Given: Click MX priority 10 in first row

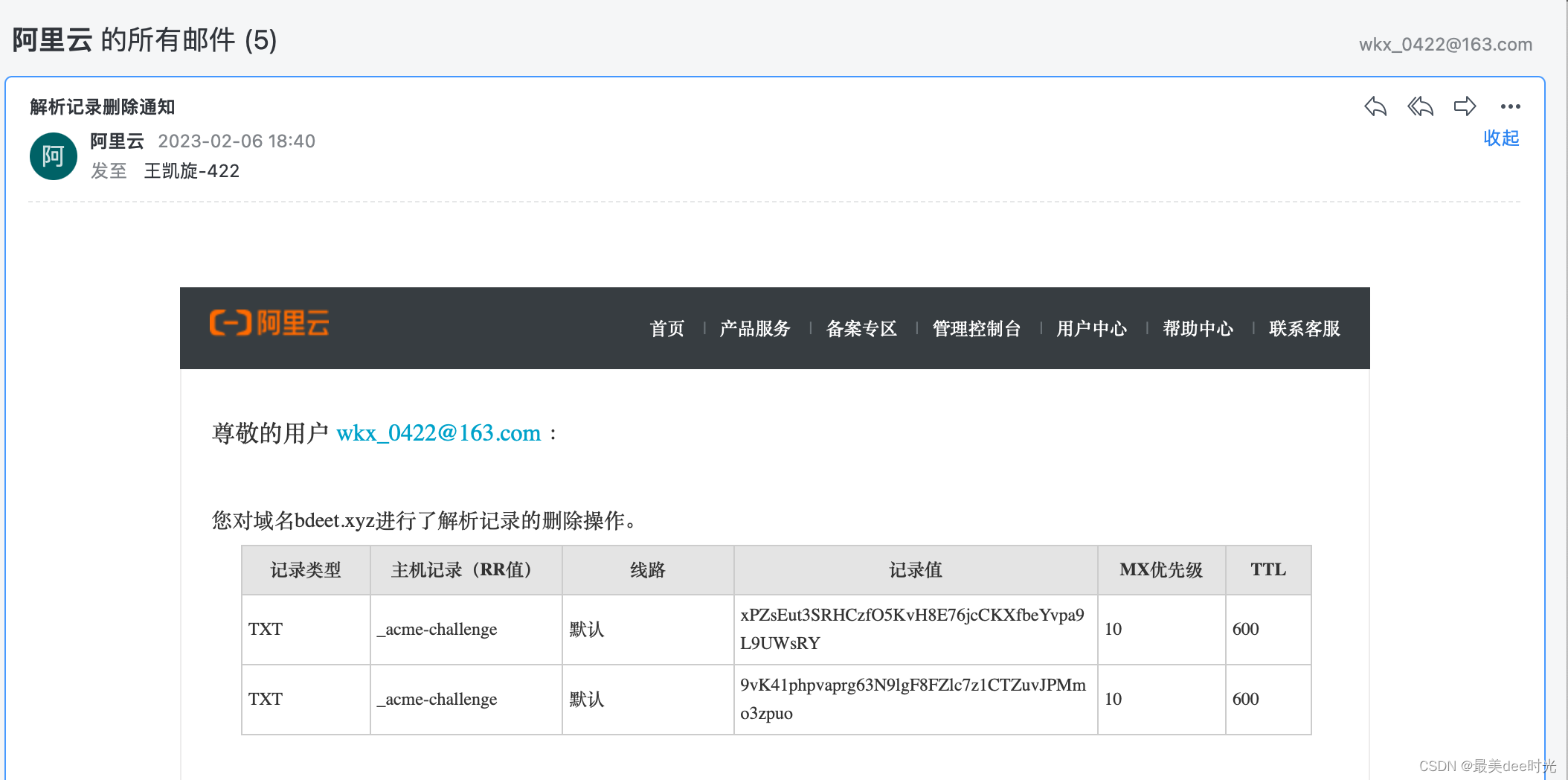Looking at the screenshot, I should click(1113, 629).
